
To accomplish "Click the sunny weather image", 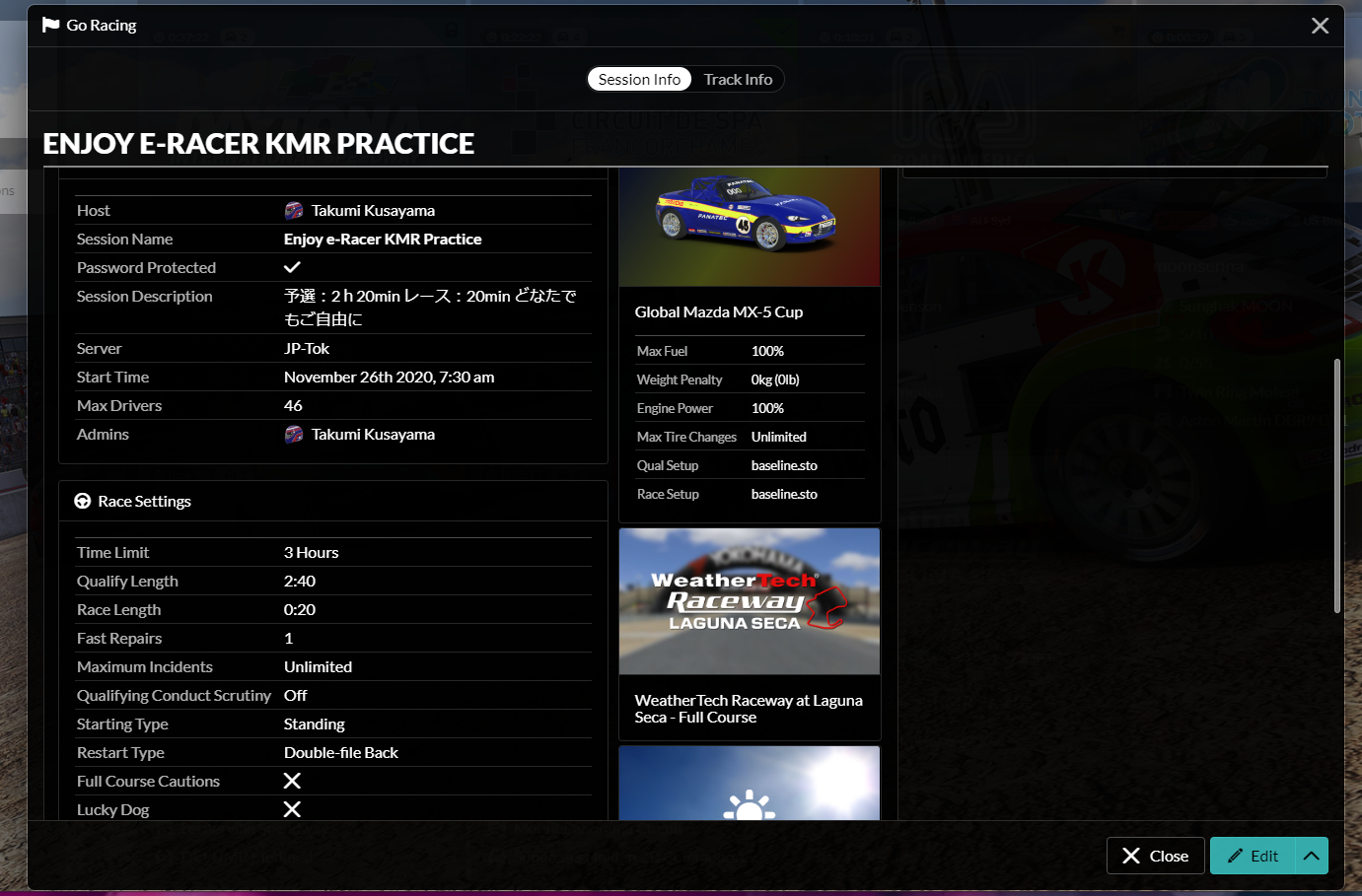I will click(750, 783).
